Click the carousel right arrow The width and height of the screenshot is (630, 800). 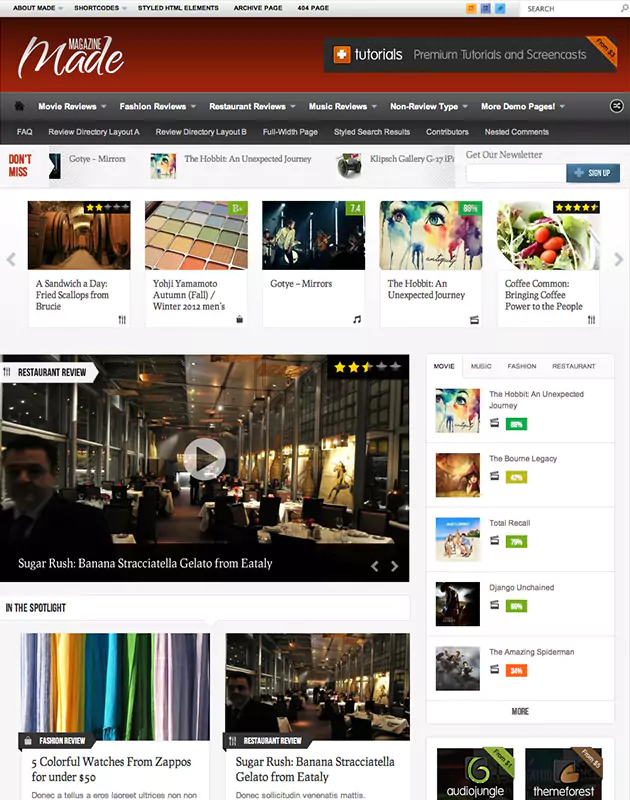point(618,259)
